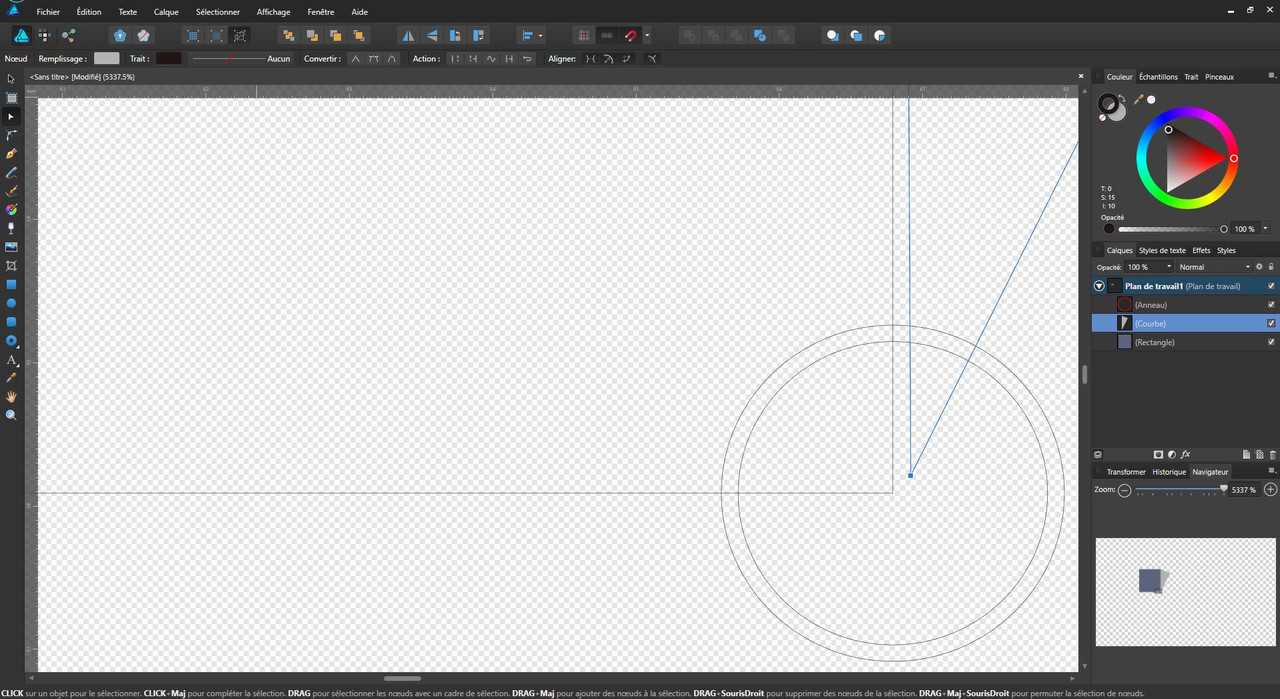Click the Remplissage fill color swatch
1280x699 pixels.
[106, 59]
